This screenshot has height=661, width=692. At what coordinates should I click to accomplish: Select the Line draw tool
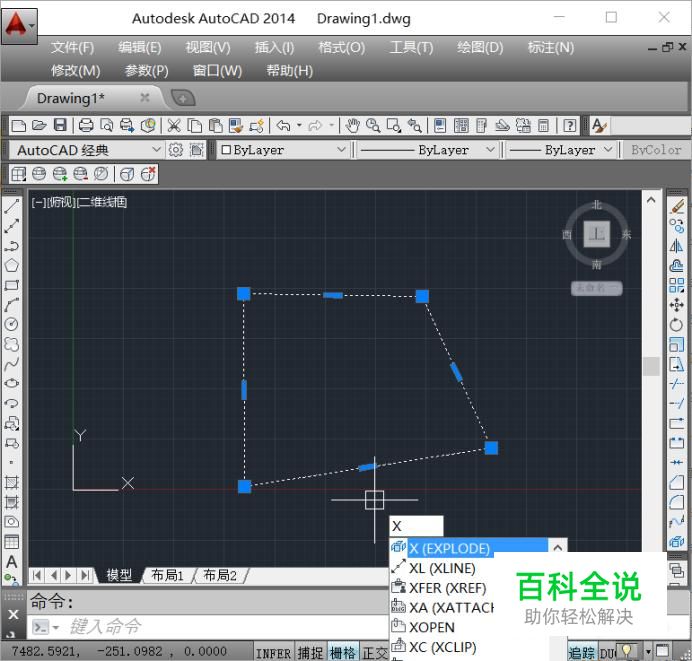tap(11, 207)
